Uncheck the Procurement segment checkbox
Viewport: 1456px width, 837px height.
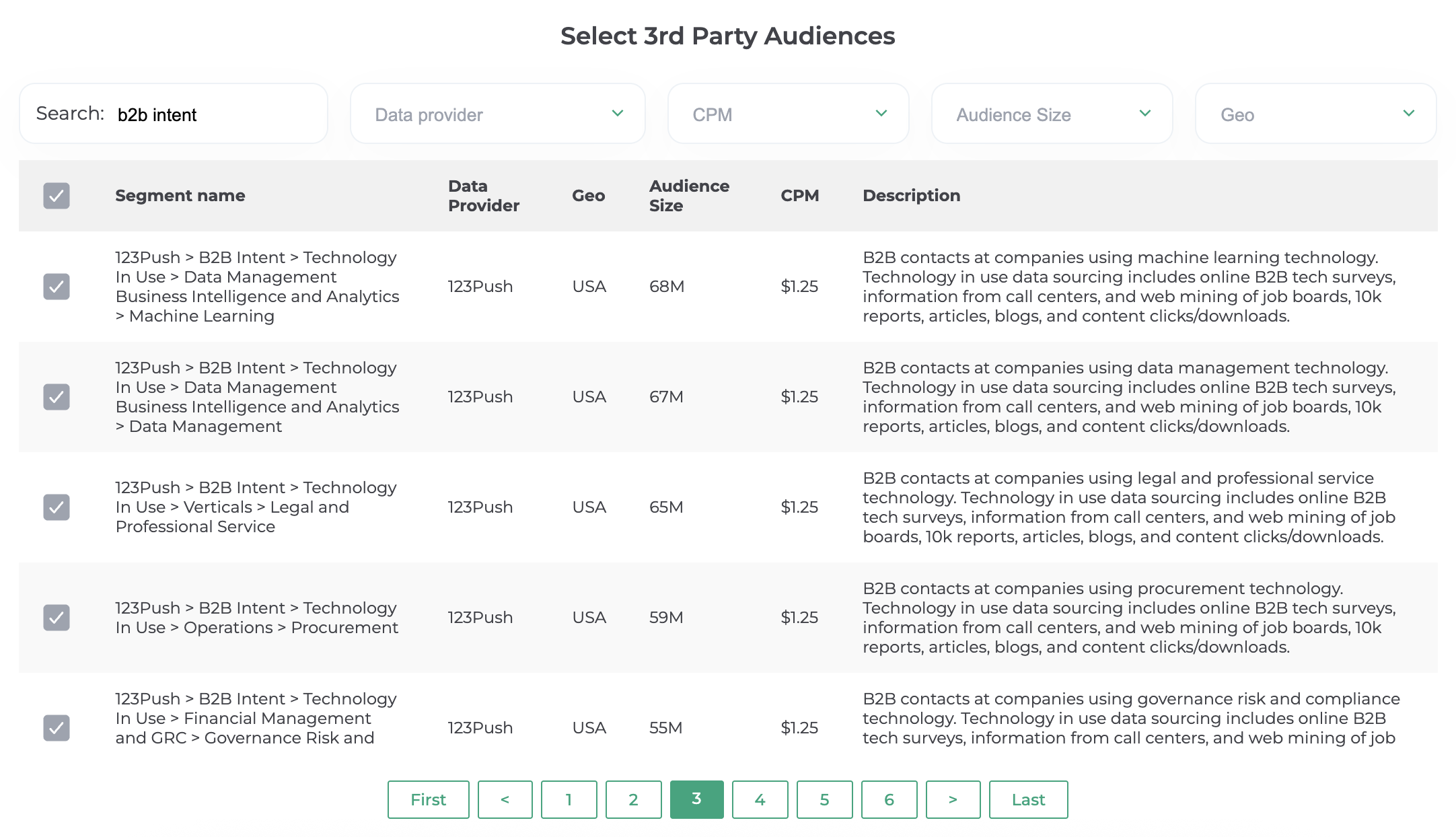point(57,618)
